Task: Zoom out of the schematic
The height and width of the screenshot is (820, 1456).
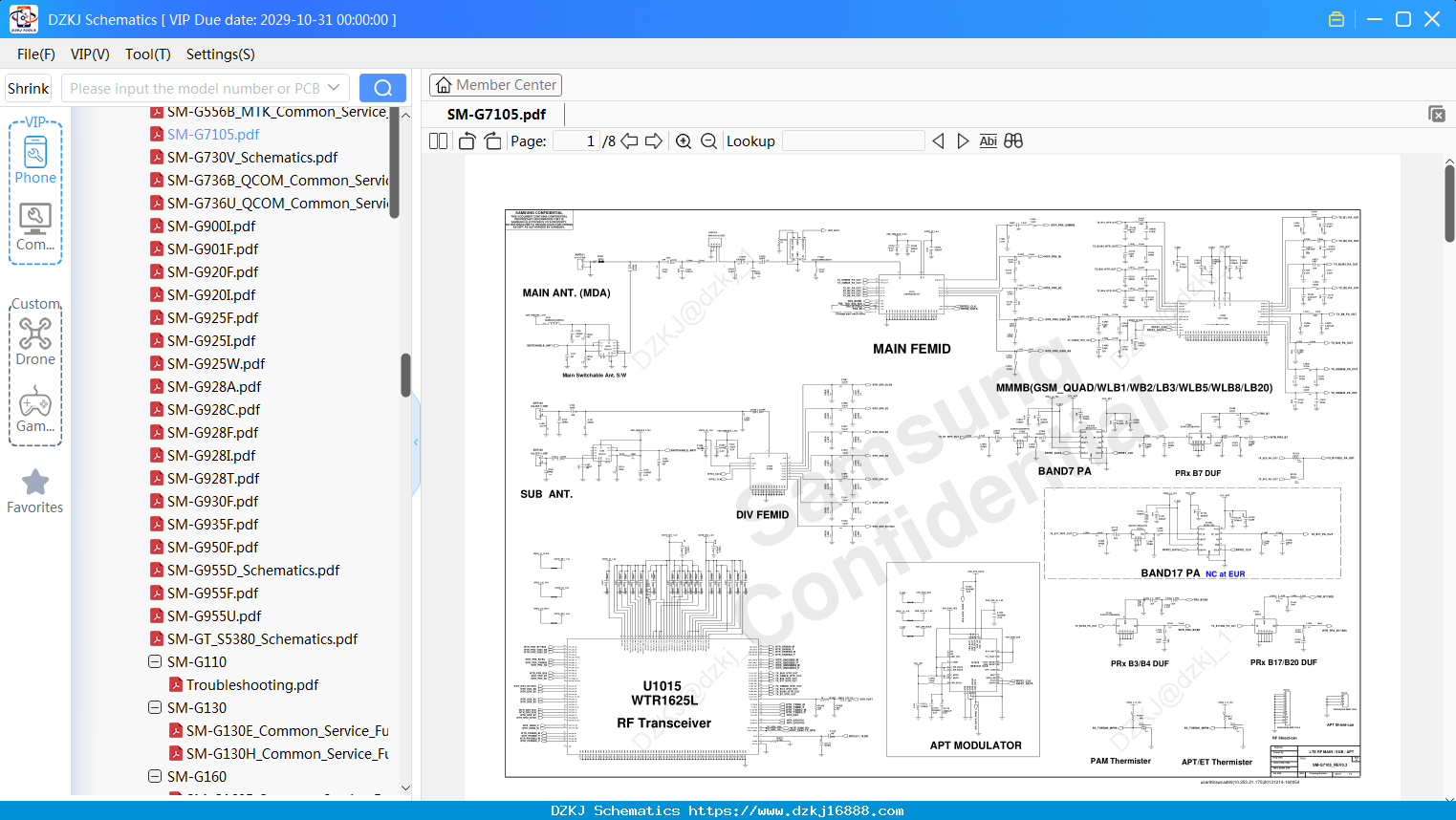Action: tap(708, 140)
